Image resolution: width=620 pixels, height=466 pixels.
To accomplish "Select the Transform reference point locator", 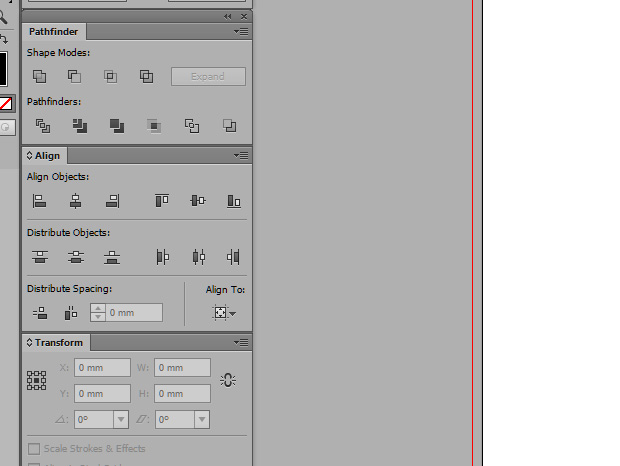I will 36,381.
